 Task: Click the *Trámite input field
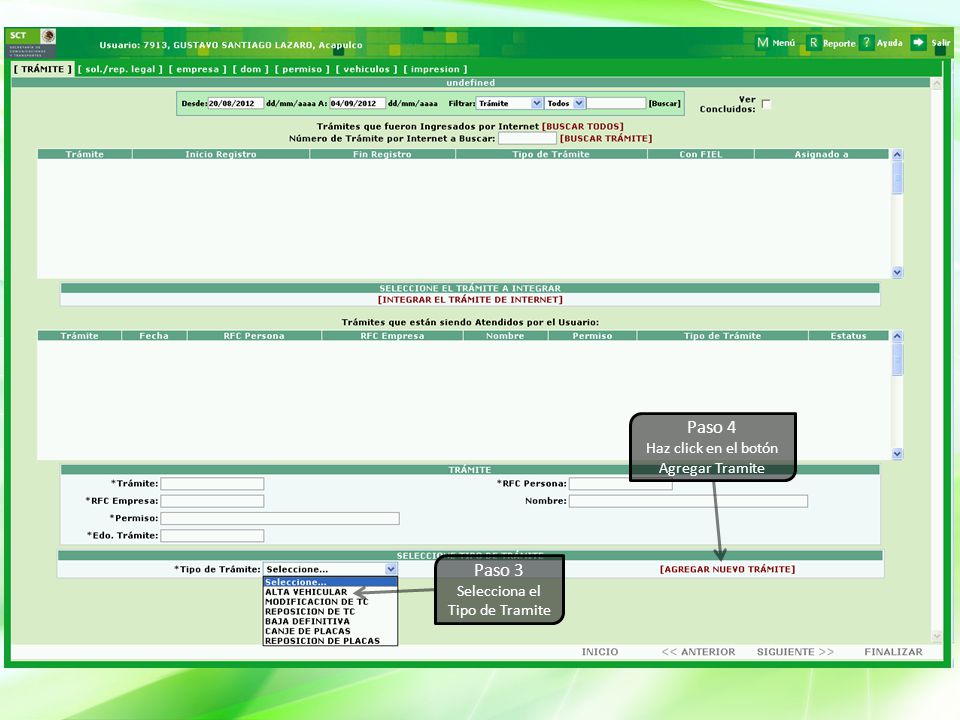pos(212,484)
